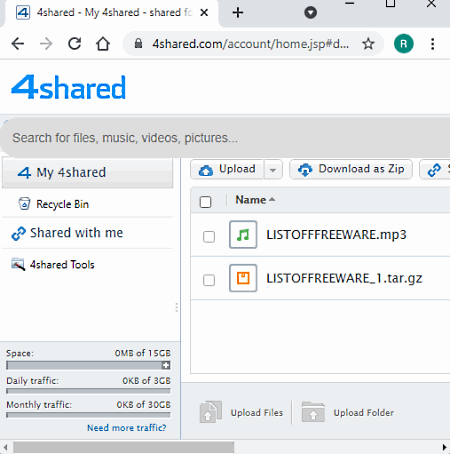Open a new browser tab
The width and height of the screenshot is (450, 454).
238,13
